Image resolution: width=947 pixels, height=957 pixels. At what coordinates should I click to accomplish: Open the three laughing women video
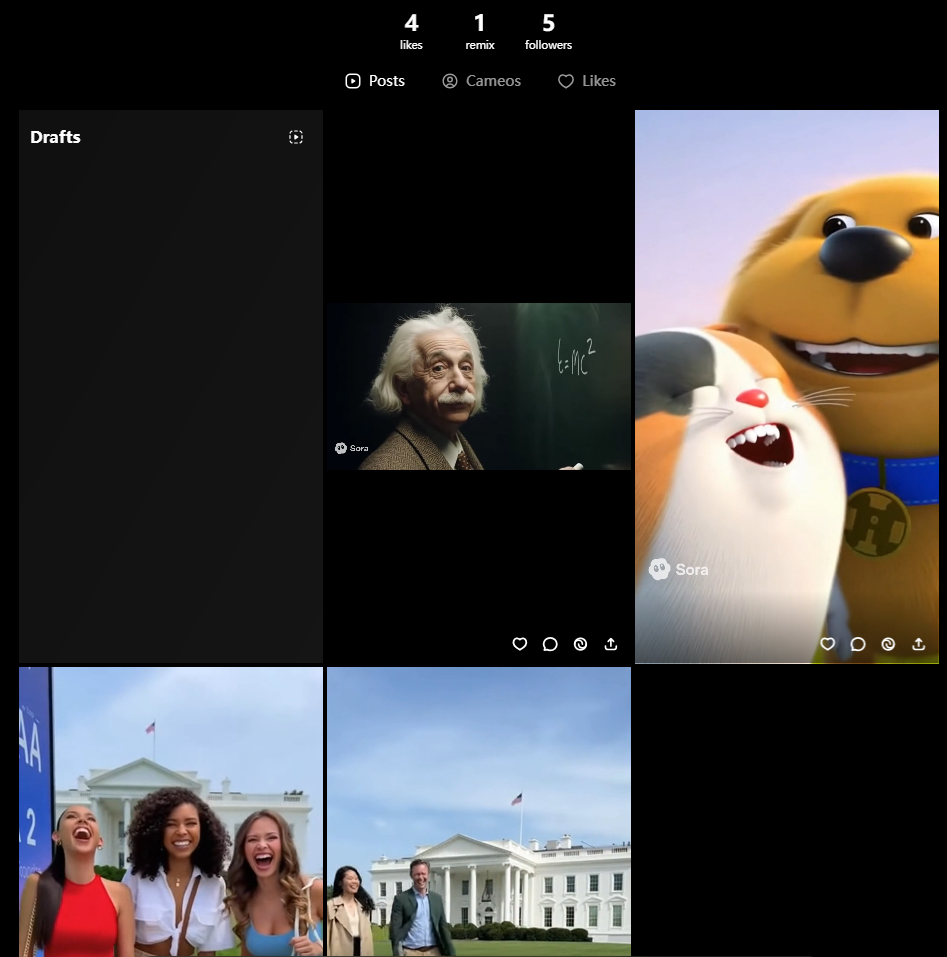pyautogui.click(x=171, y=812)
